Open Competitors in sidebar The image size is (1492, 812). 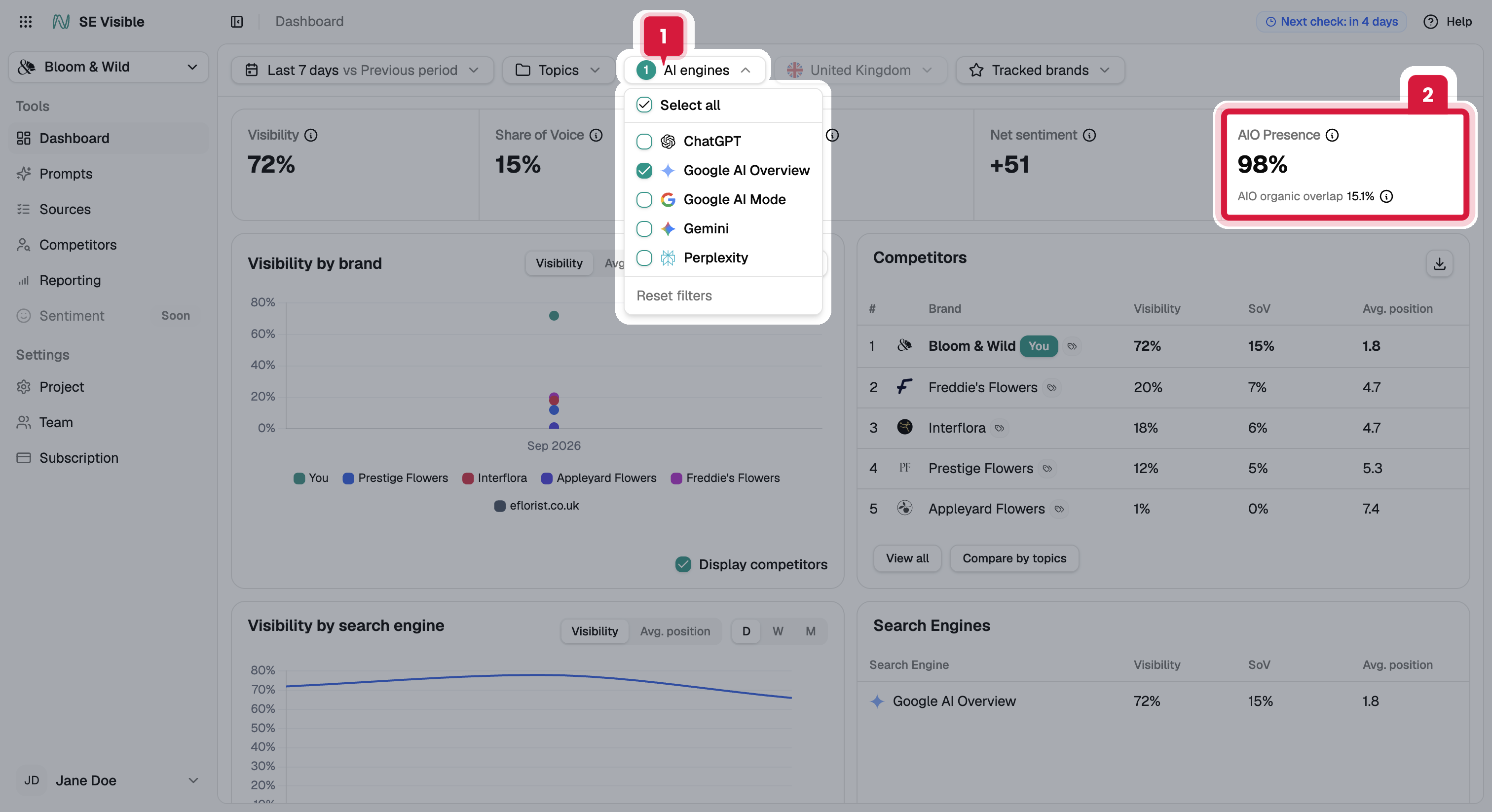tap(109, 244)
